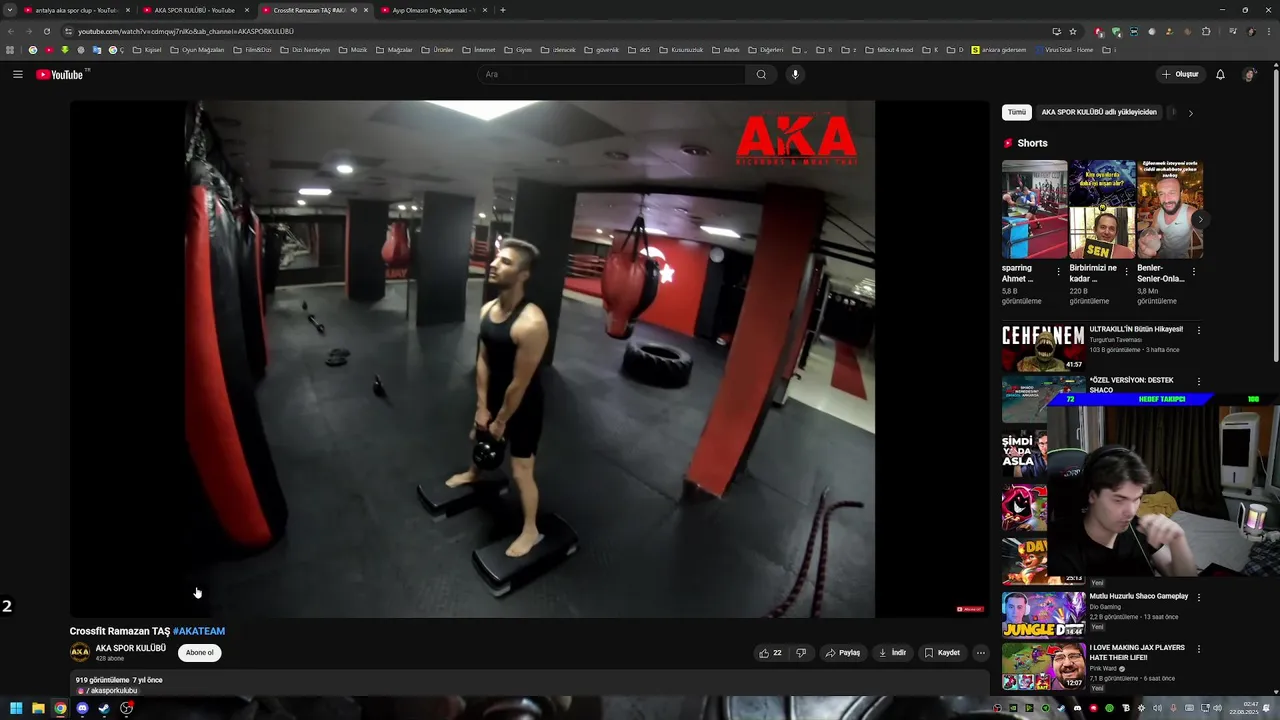This screenshot has width=1280, height=720.
Task: Bookmark this page with star icon
Action: 1073,31
